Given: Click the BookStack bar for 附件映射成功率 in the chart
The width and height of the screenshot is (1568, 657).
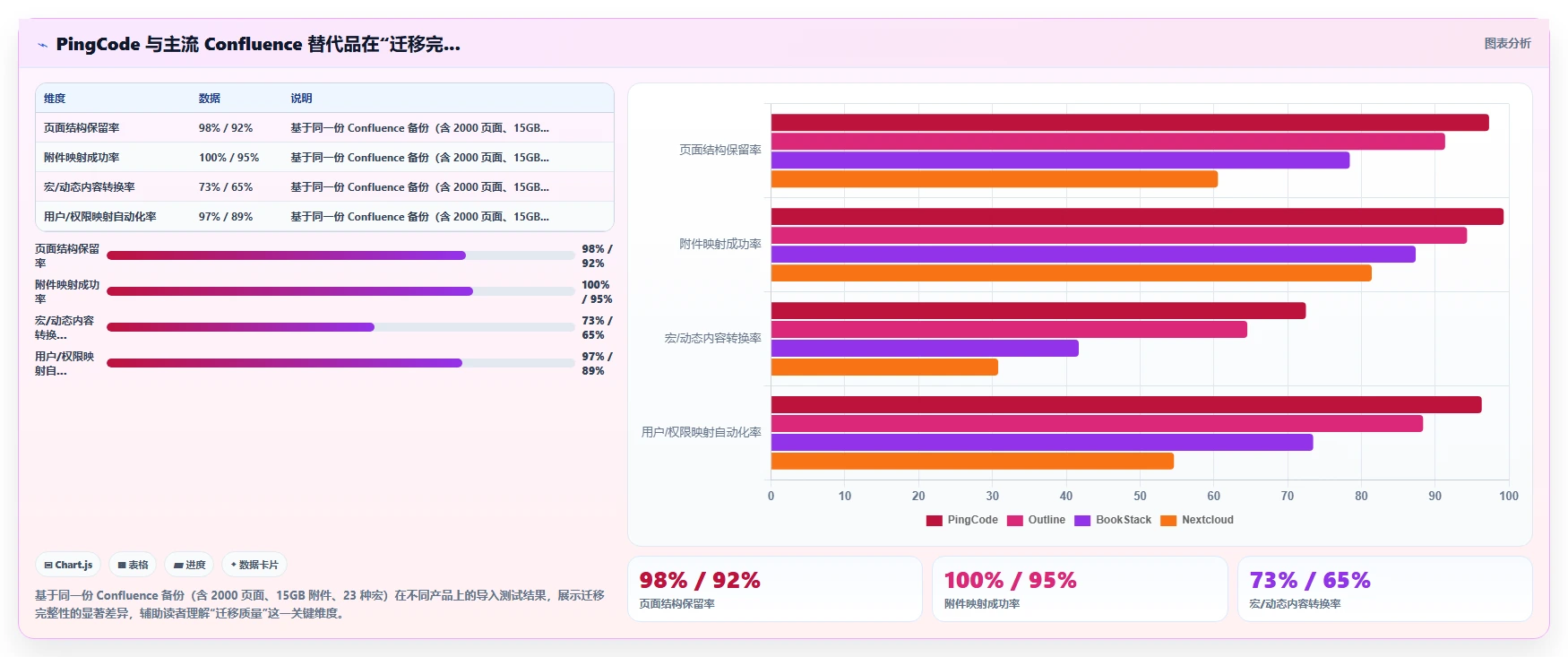Looking at the screenshot, I should point(1093,255).
